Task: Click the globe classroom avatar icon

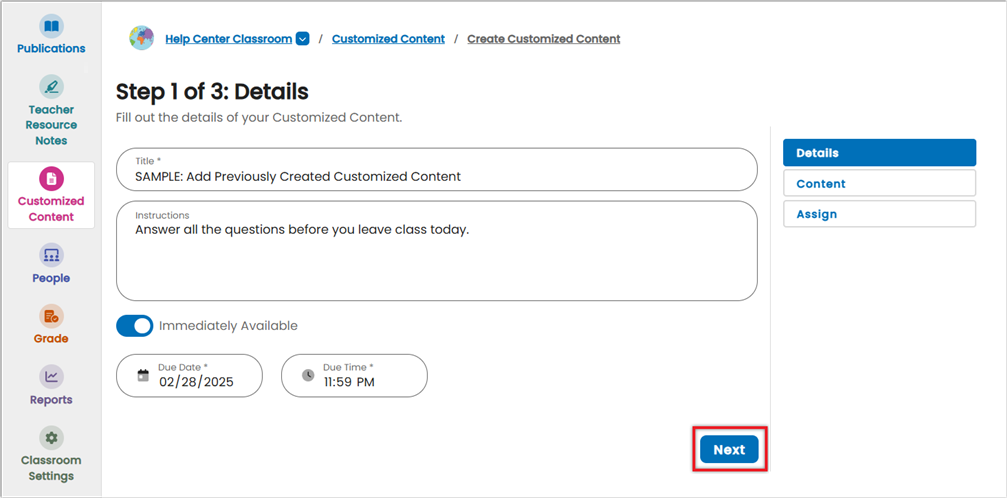Action: (x=141, y=39)
